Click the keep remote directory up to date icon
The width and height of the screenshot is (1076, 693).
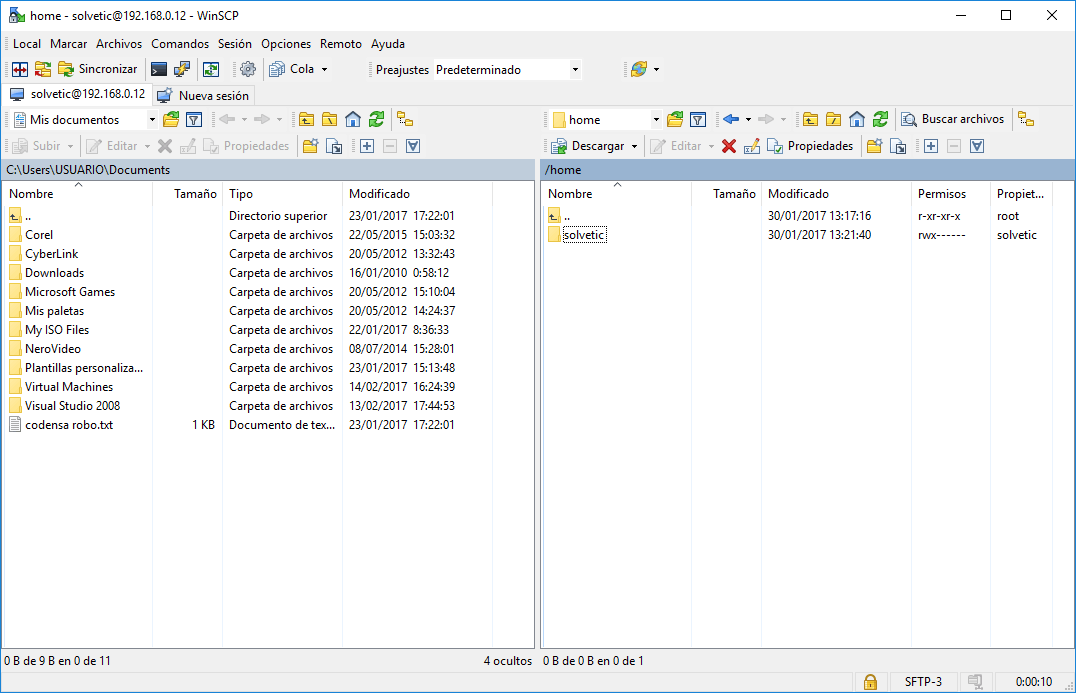pyautogui.click(x=211, y=69)
